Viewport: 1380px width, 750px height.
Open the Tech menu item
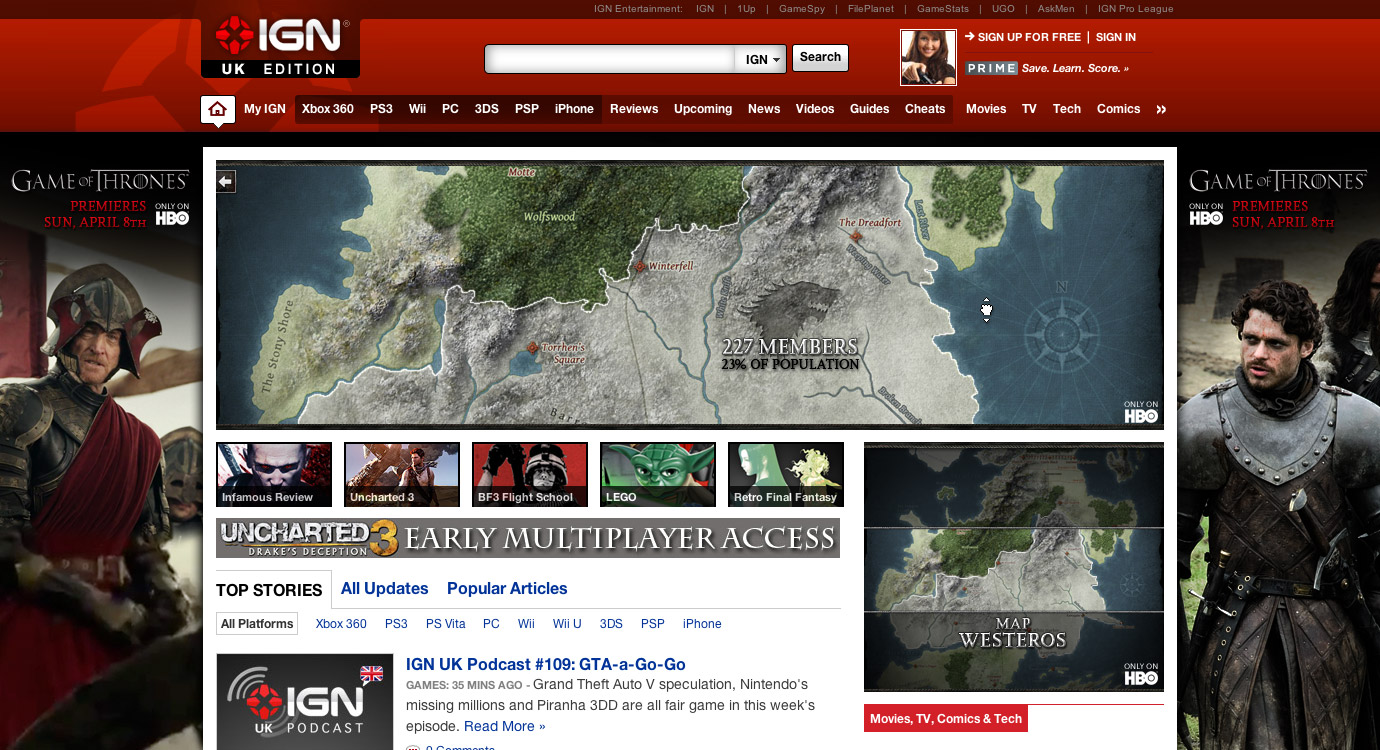[x=1067, y=109]
